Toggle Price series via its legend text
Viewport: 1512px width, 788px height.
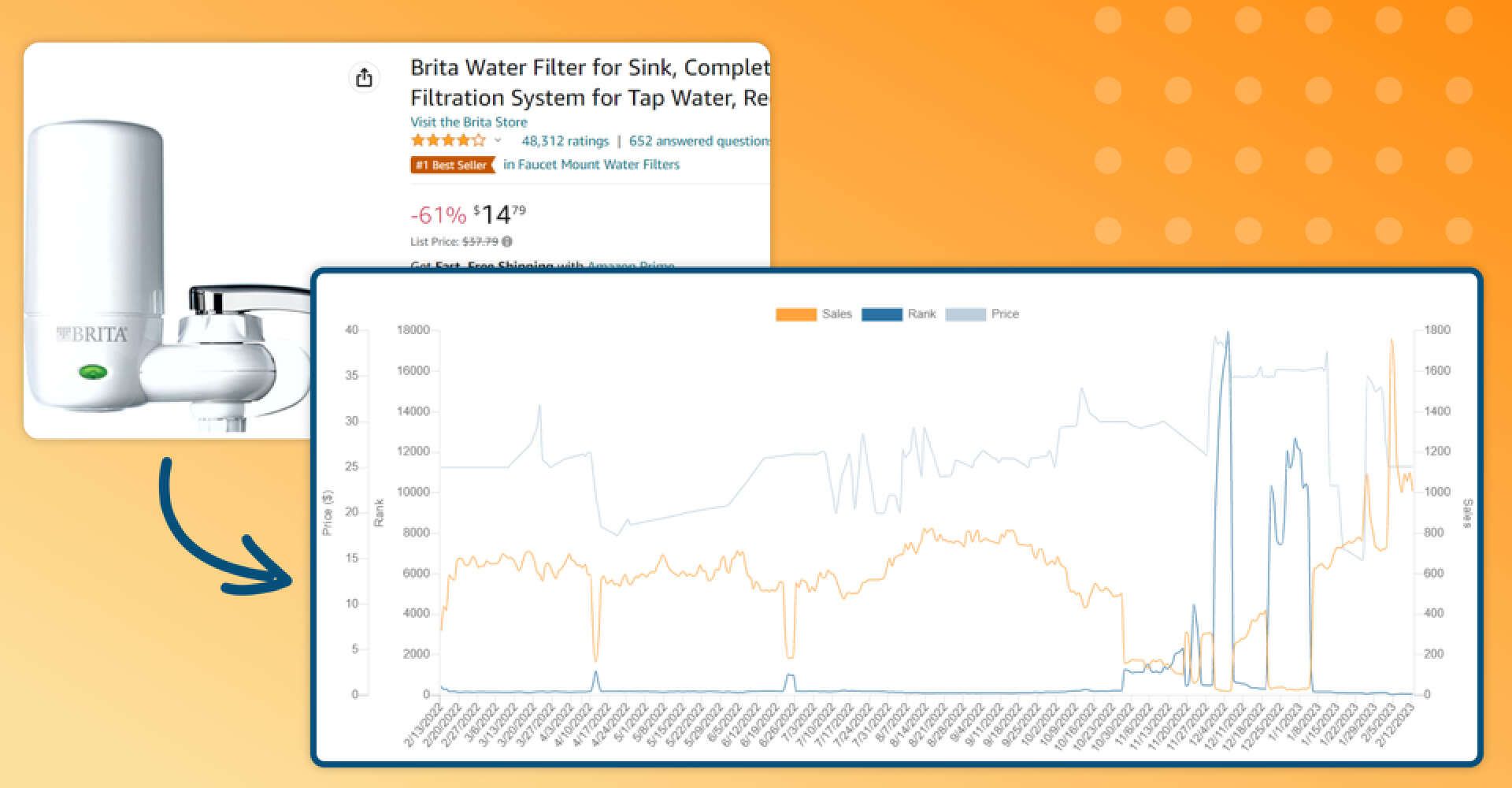(x=1005, y=314)
